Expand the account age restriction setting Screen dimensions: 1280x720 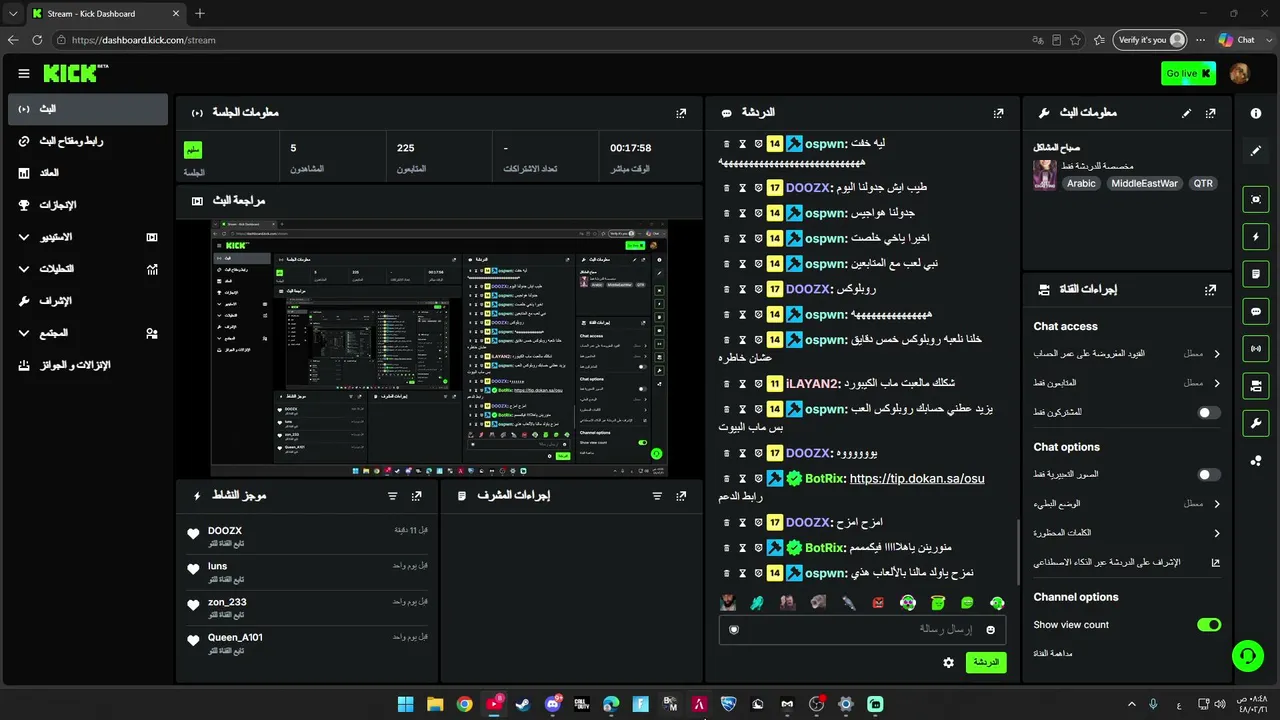click(x=1217, y=354)
